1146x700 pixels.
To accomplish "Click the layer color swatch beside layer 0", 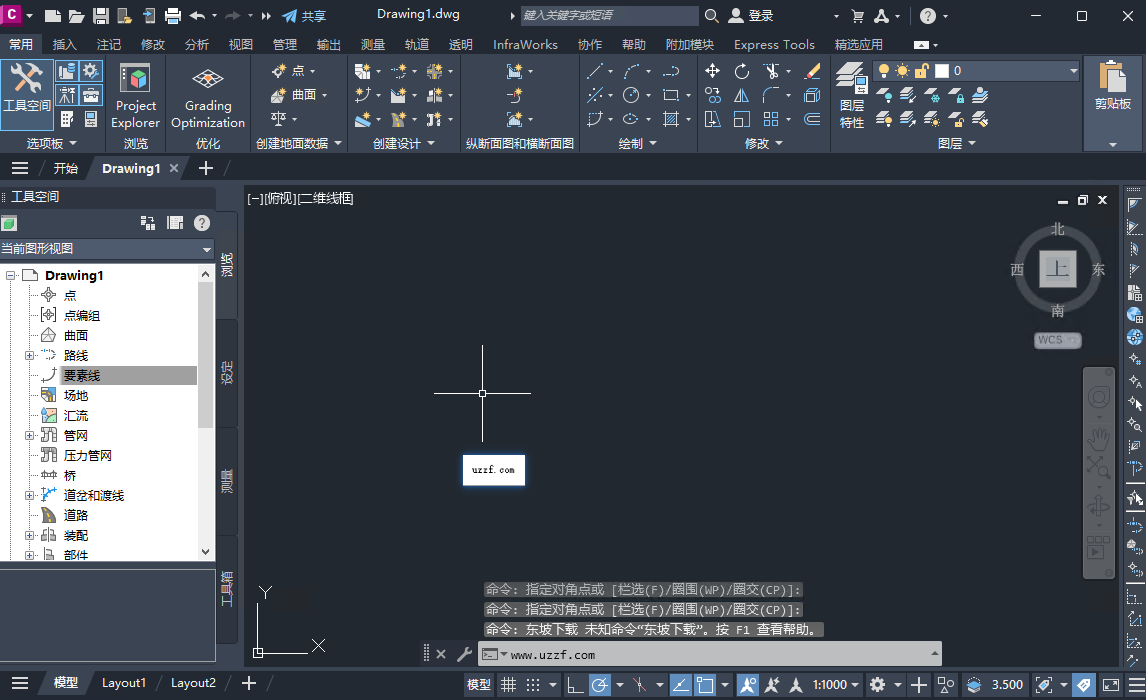I will coord(940,70).
